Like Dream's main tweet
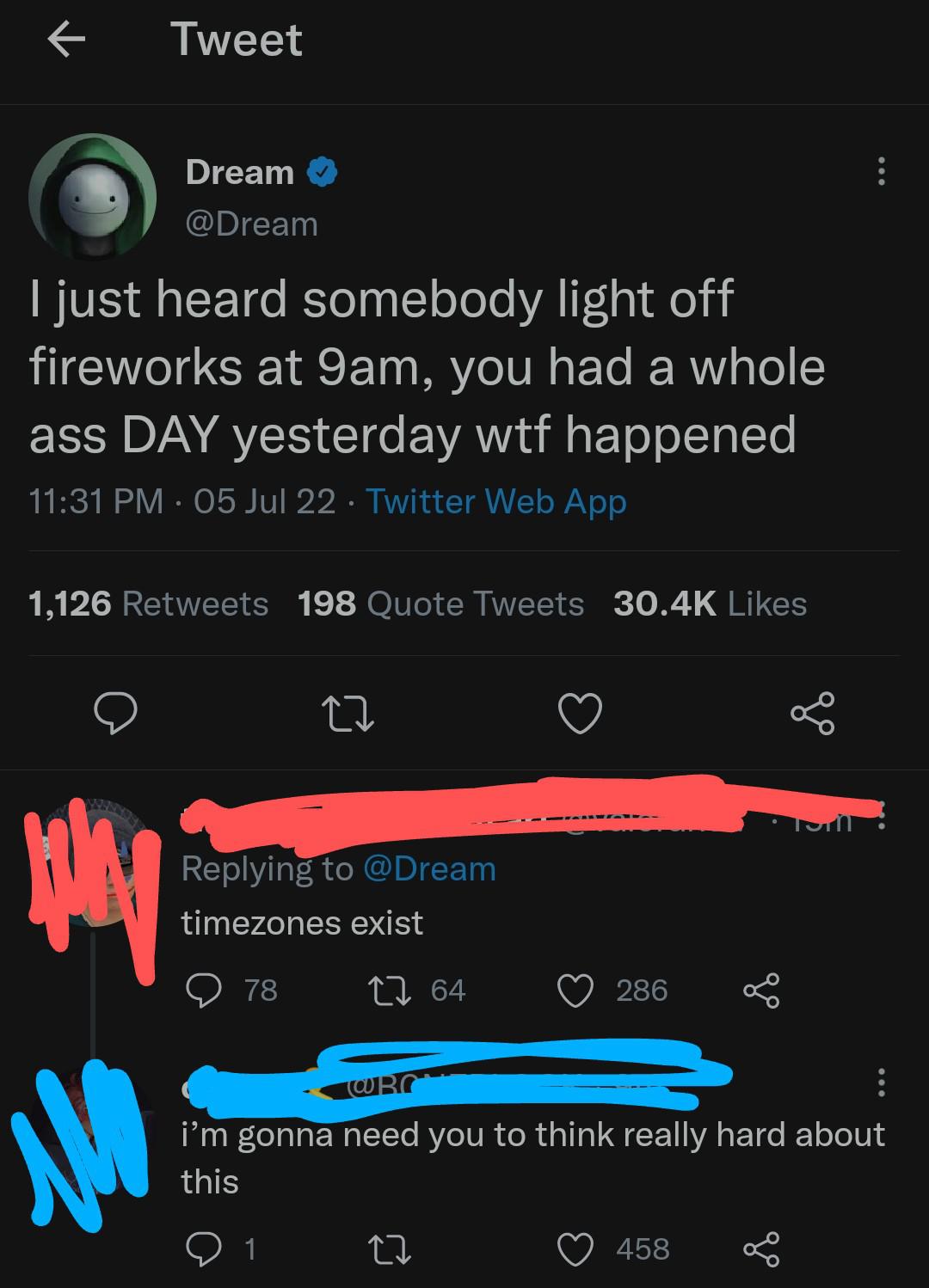Screen dimensions: 929x1288 pos(580,715)
